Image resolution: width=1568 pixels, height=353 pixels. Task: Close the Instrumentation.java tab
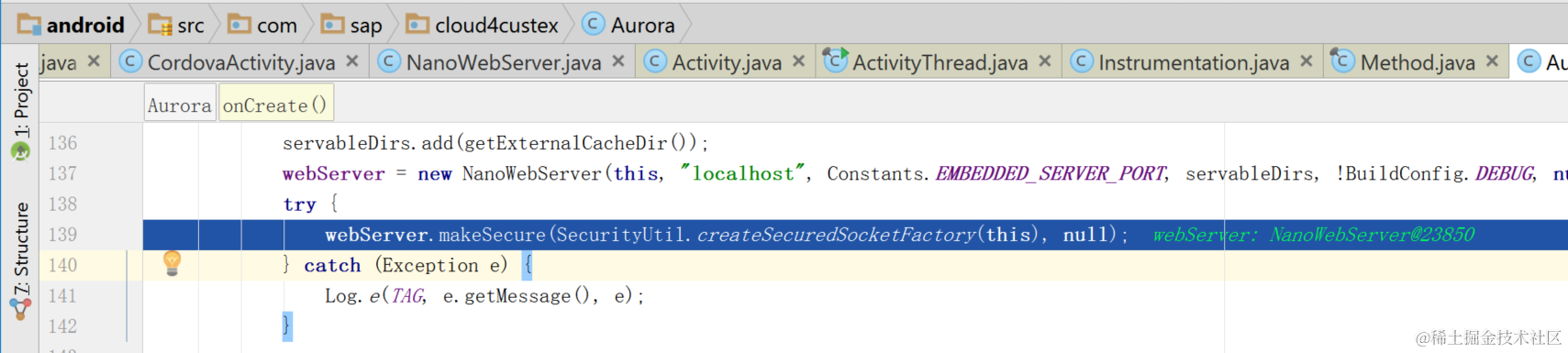point(1307,61)
